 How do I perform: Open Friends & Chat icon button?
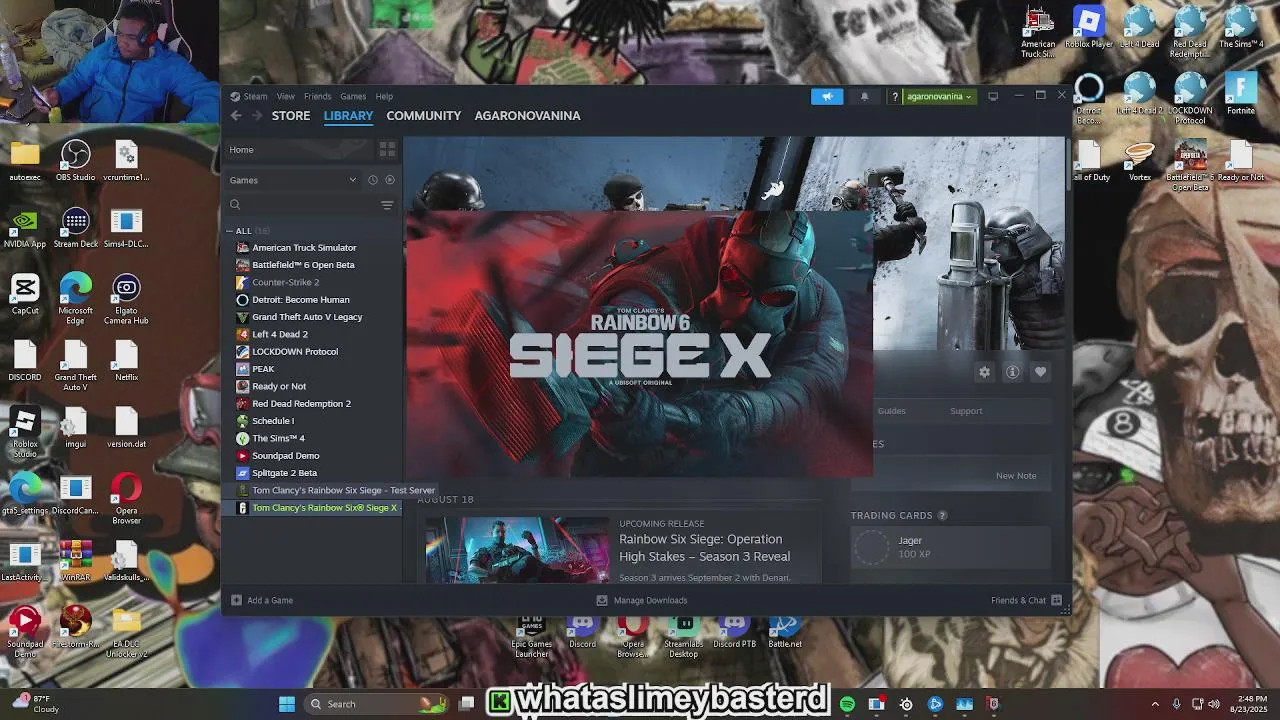(1056, 600)
